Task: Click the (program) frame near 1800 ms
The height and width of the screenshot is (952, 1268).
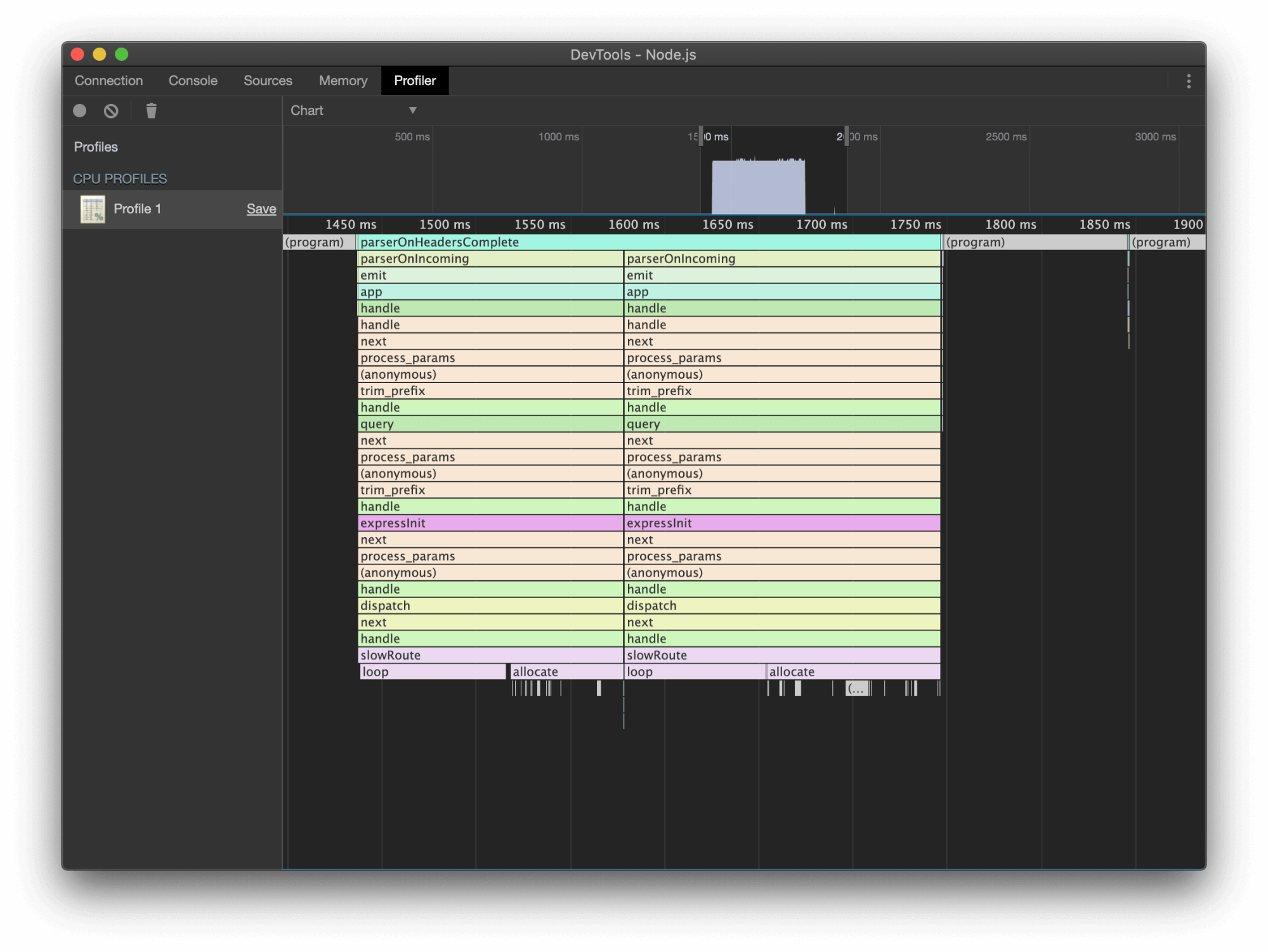Action: [x=1035, y=242]
